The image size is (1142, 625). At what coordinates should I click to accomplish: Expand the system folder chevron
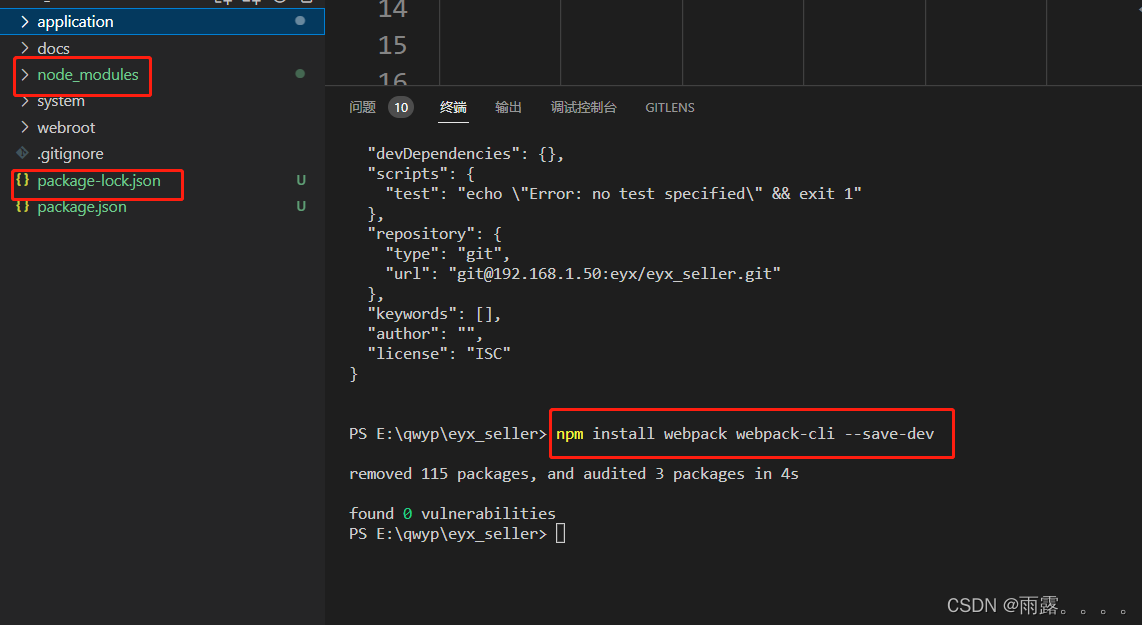tap(24, 100)
